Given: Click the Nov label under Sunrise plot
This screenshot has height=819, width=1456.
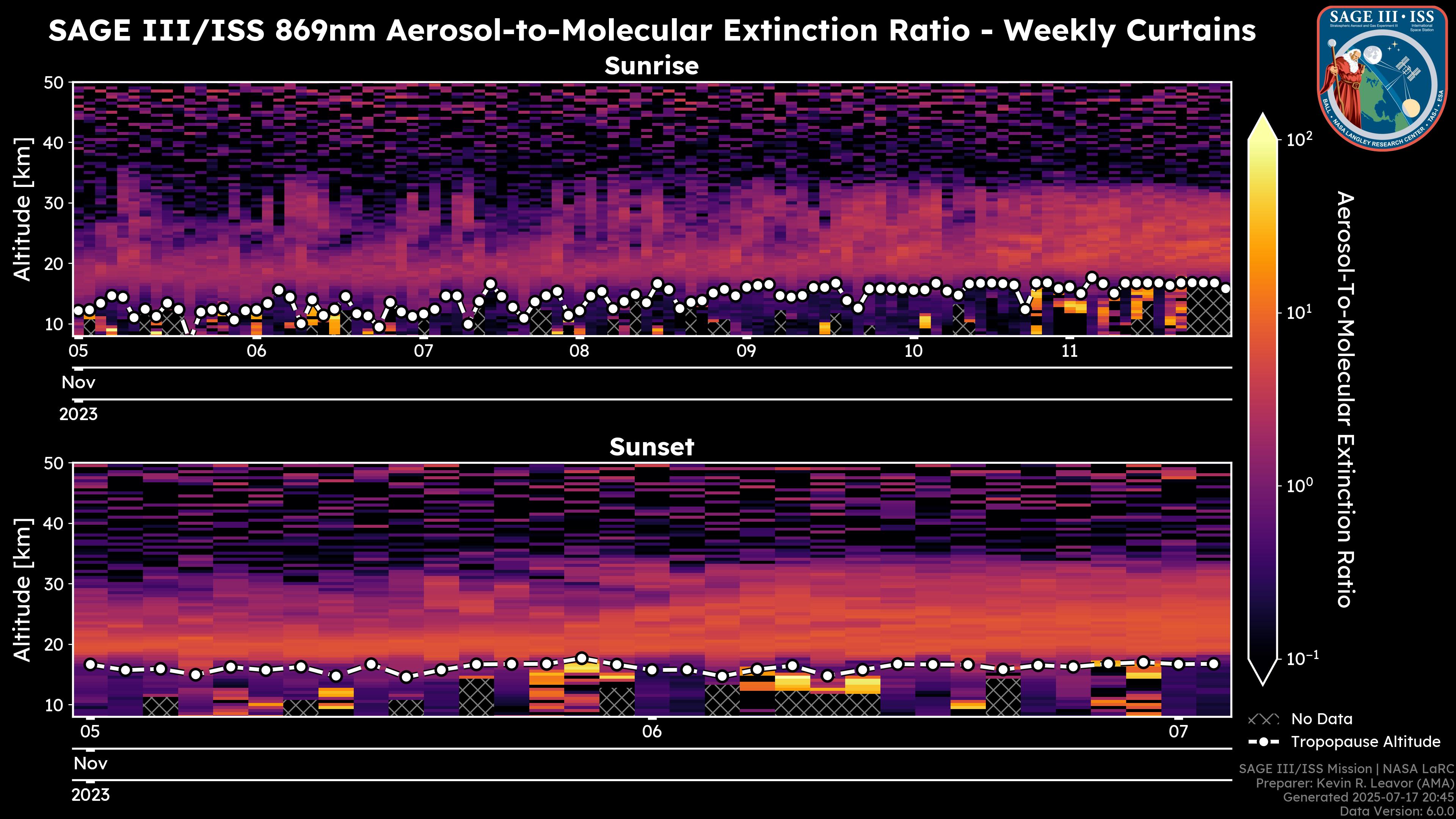Looking at the screenshot, I should click(78, 383).
